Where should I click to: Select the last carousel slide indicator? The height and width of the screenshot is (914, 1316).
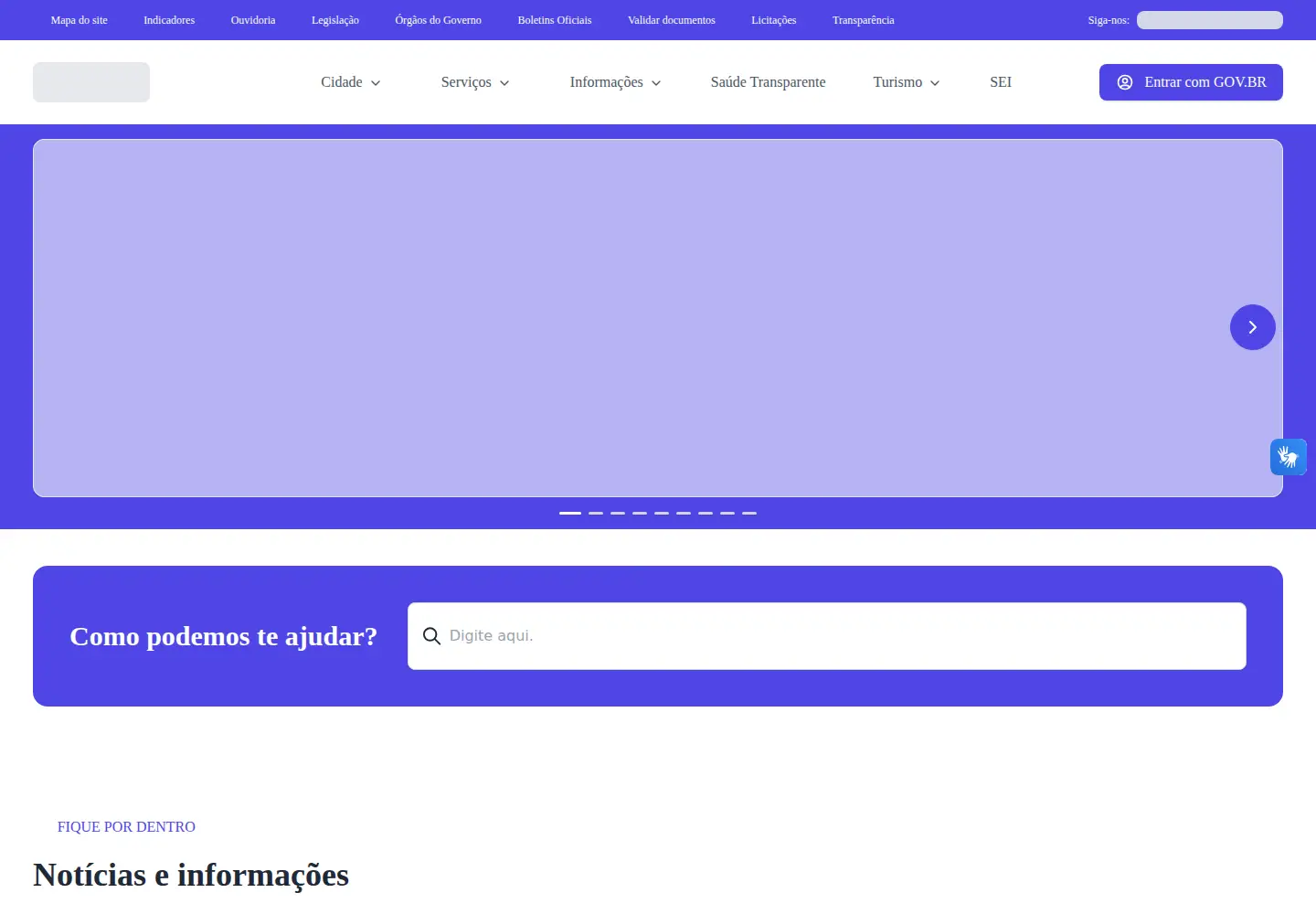[x=749, y=514]
